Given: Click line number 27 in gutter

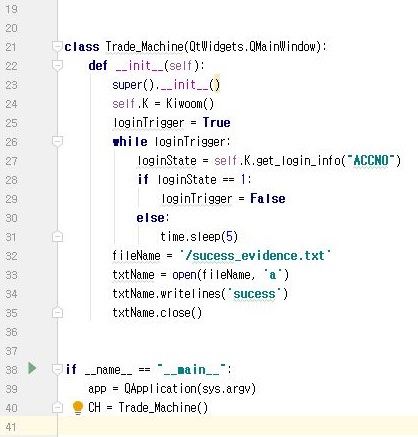Looking at the screenshot, I should (x=11, y=161).
